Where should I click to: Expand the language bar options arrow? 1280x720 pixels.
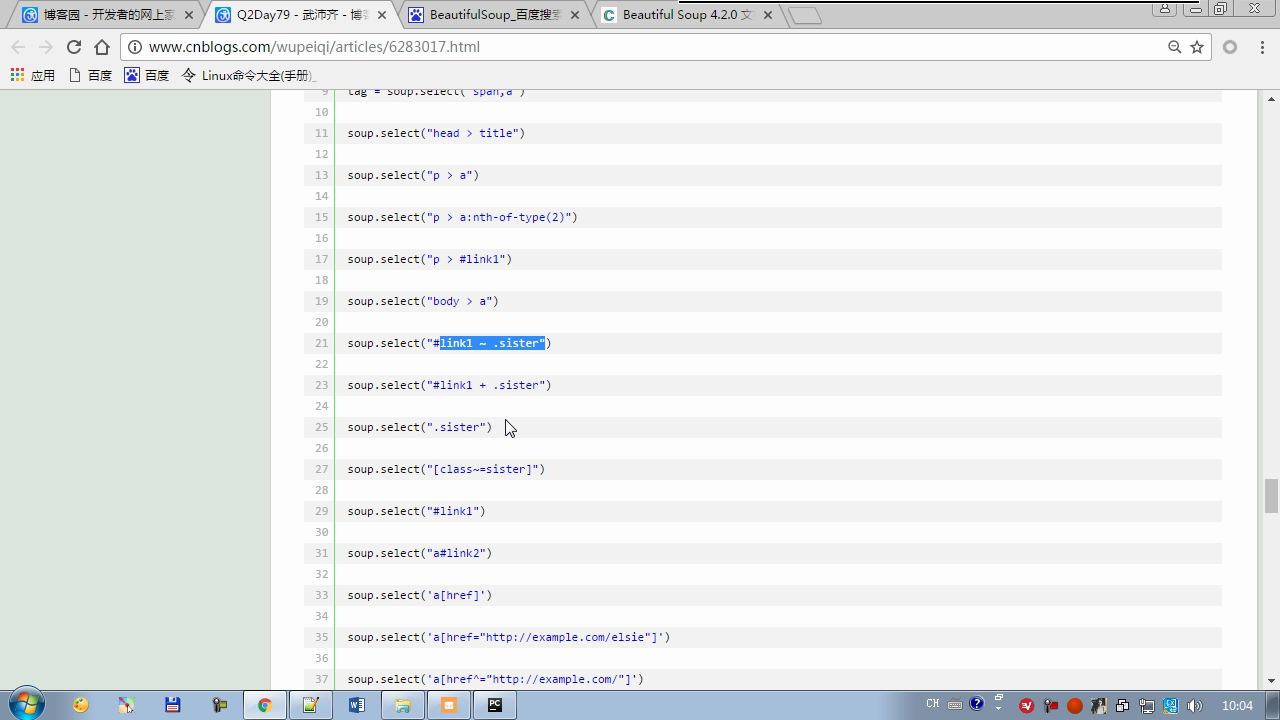coord(998,708)
